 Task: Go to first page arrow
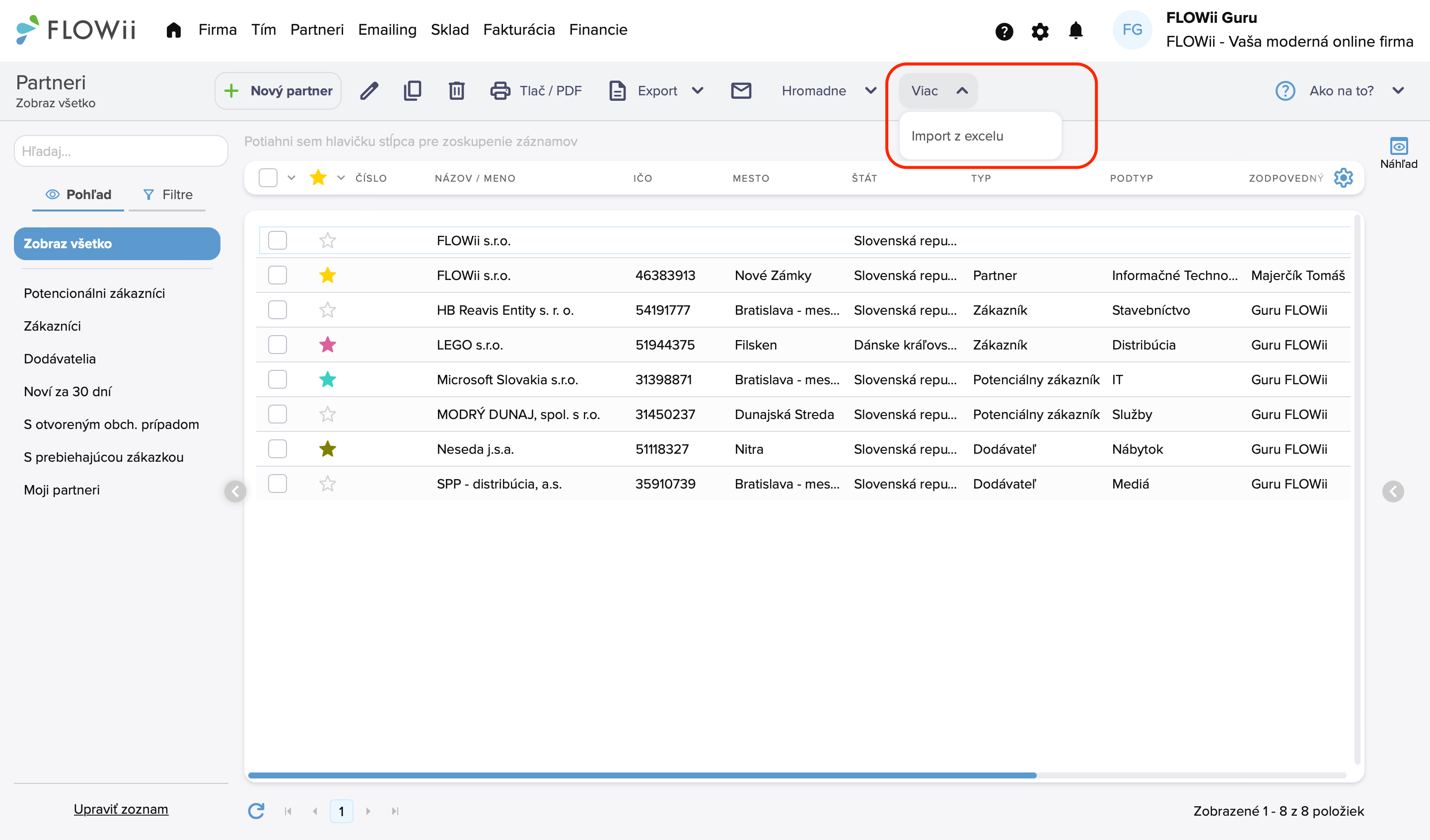288,811
